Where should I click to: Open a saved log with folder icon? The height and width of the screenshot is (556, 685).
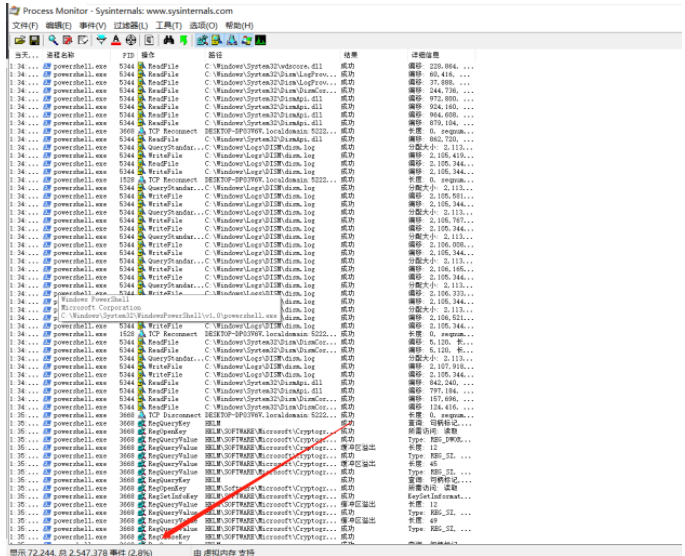pos(20,40)
